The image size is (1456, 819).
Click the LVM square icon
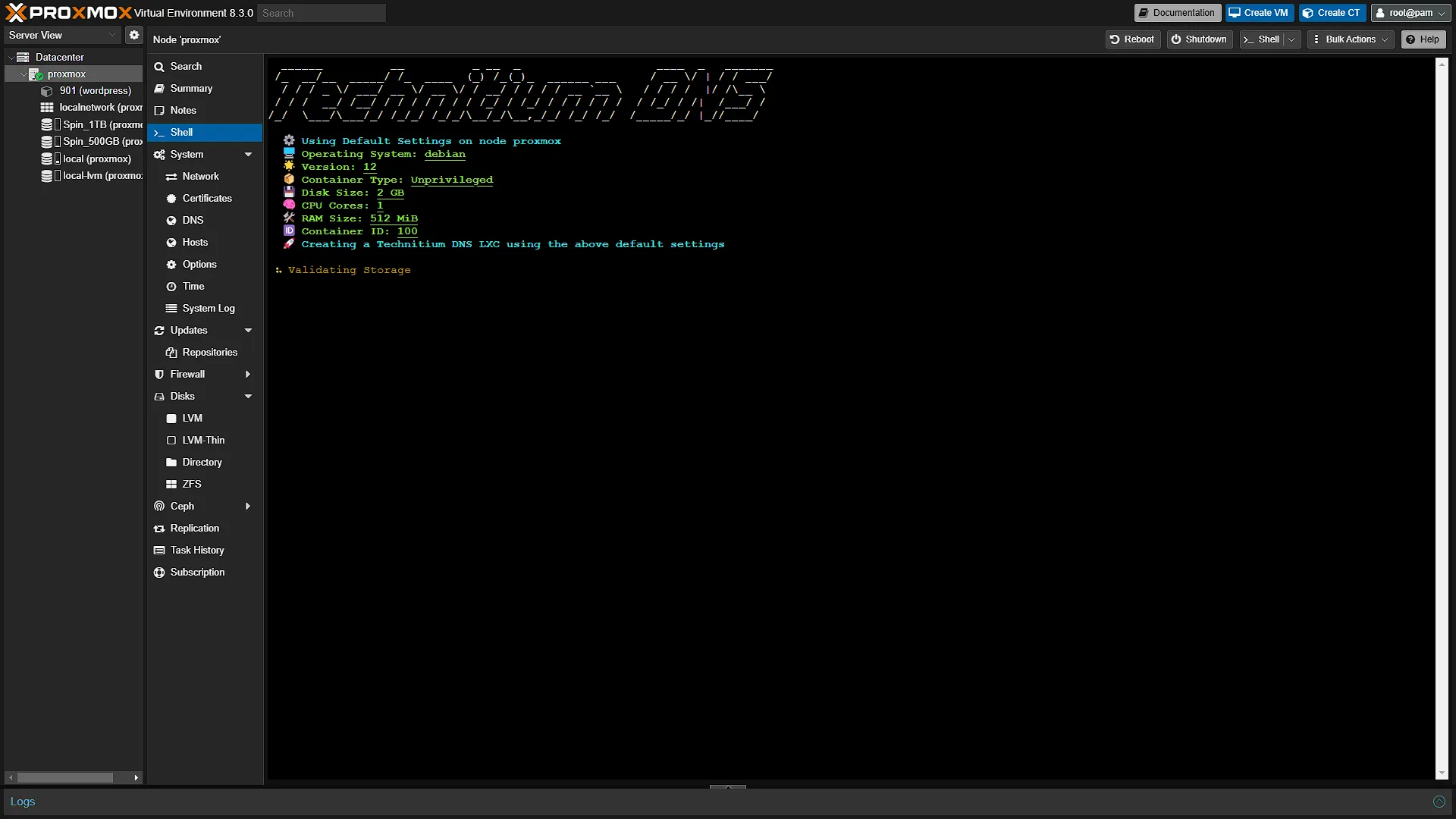click(171, 419)
